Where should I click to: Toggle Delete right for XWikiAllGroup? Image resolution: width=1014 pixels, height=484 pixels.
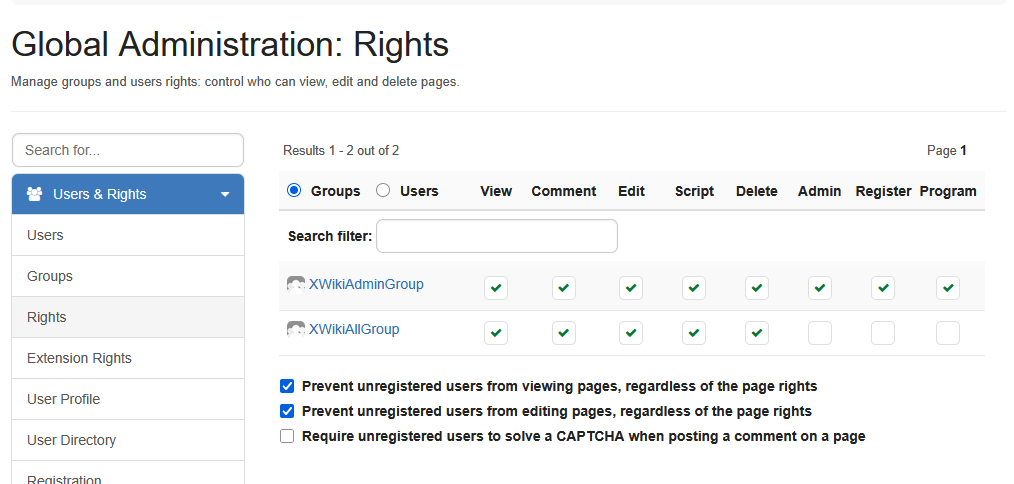click(x=757, y=333)
